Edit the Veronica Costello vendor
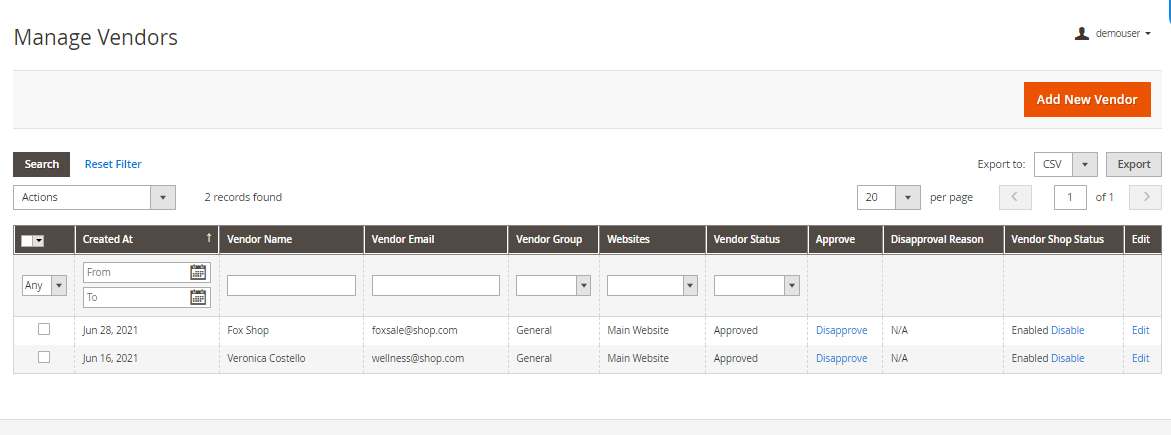1171x435 pixels. [1140, 358]
